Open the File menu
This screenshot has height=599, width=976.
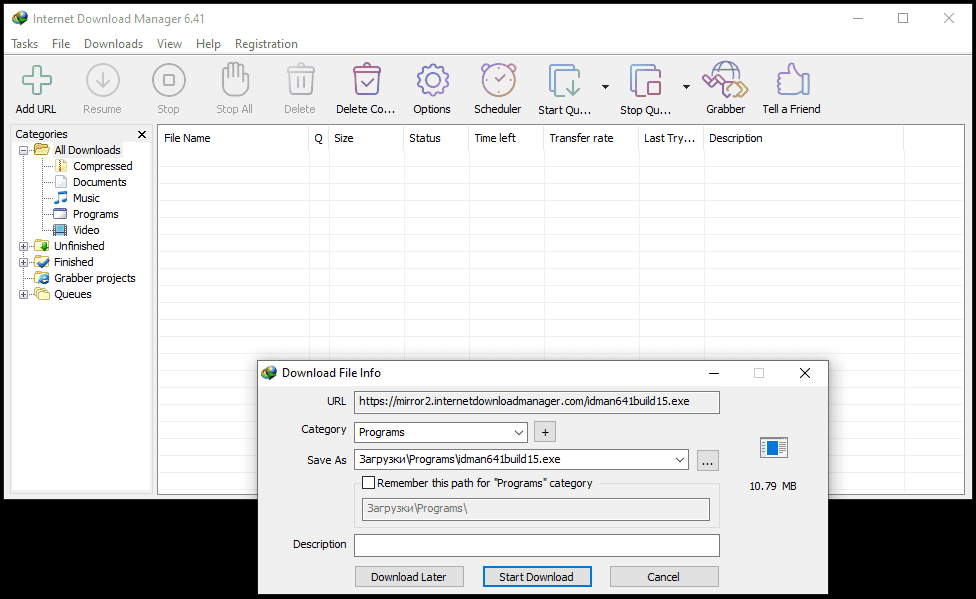point(61,44)
